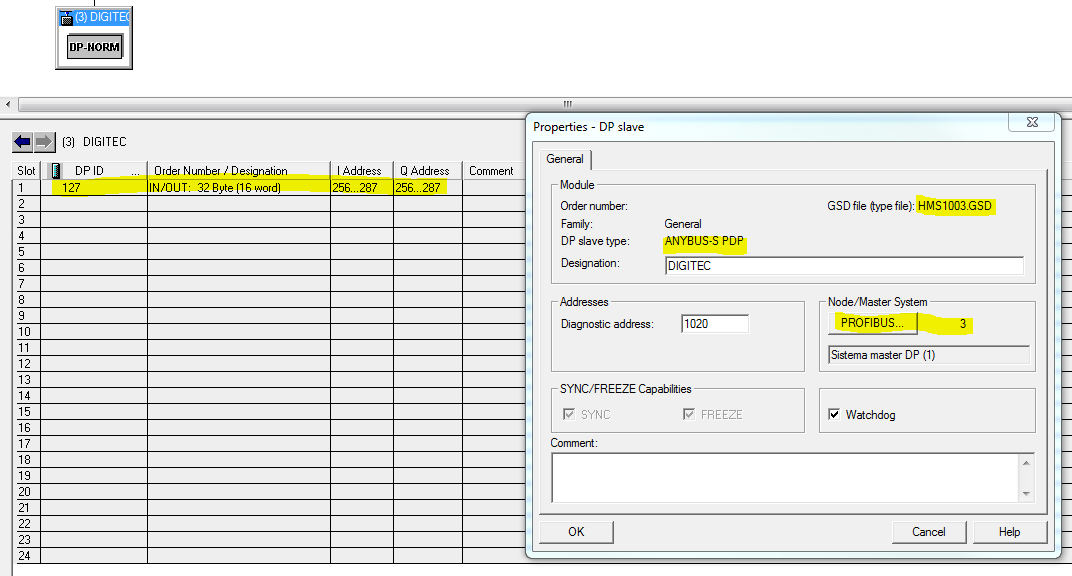Toggle the SYNC checkbox

(x=569, y=414)
